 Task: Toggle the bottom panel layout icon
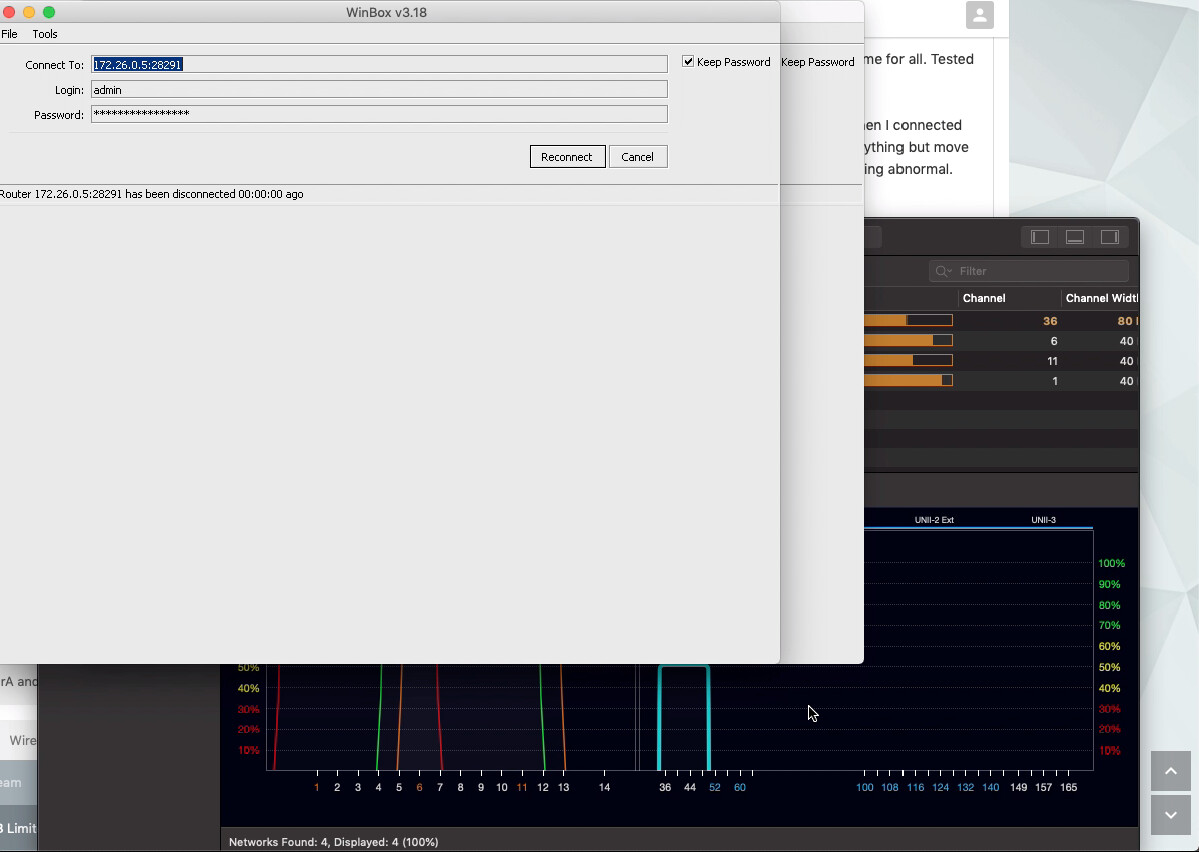pos(1075,237)
